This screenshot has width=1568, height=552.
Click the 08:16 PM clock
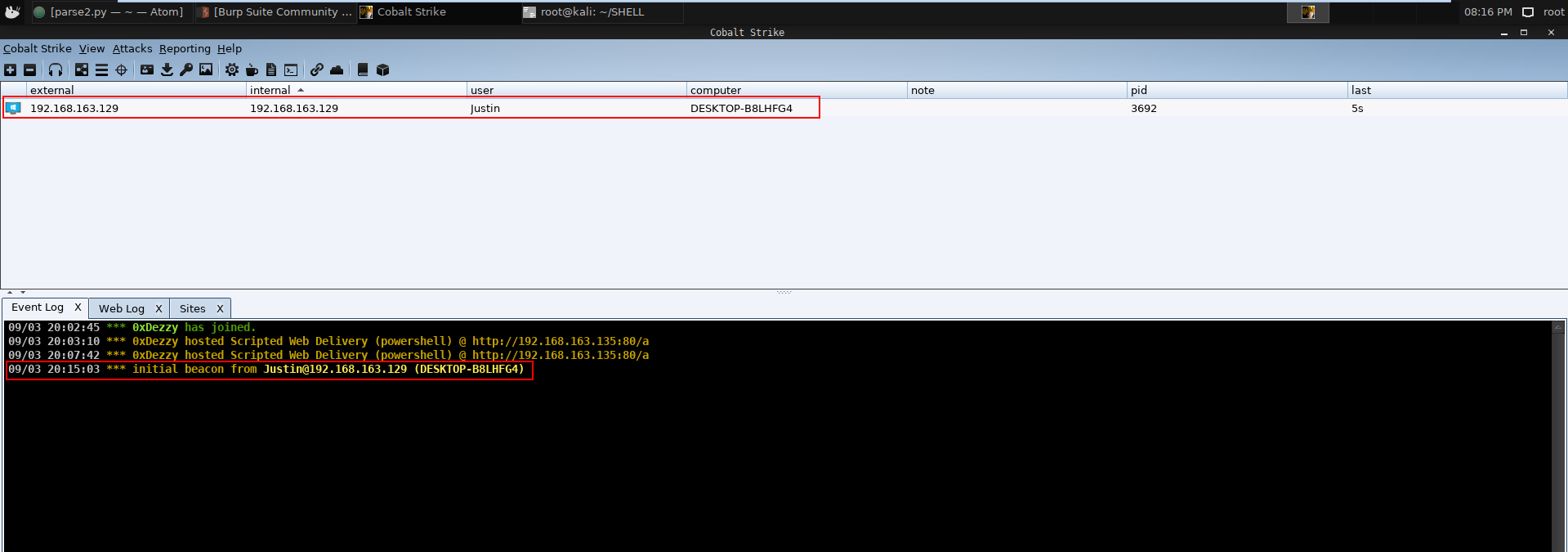(x=1488, y=12)
